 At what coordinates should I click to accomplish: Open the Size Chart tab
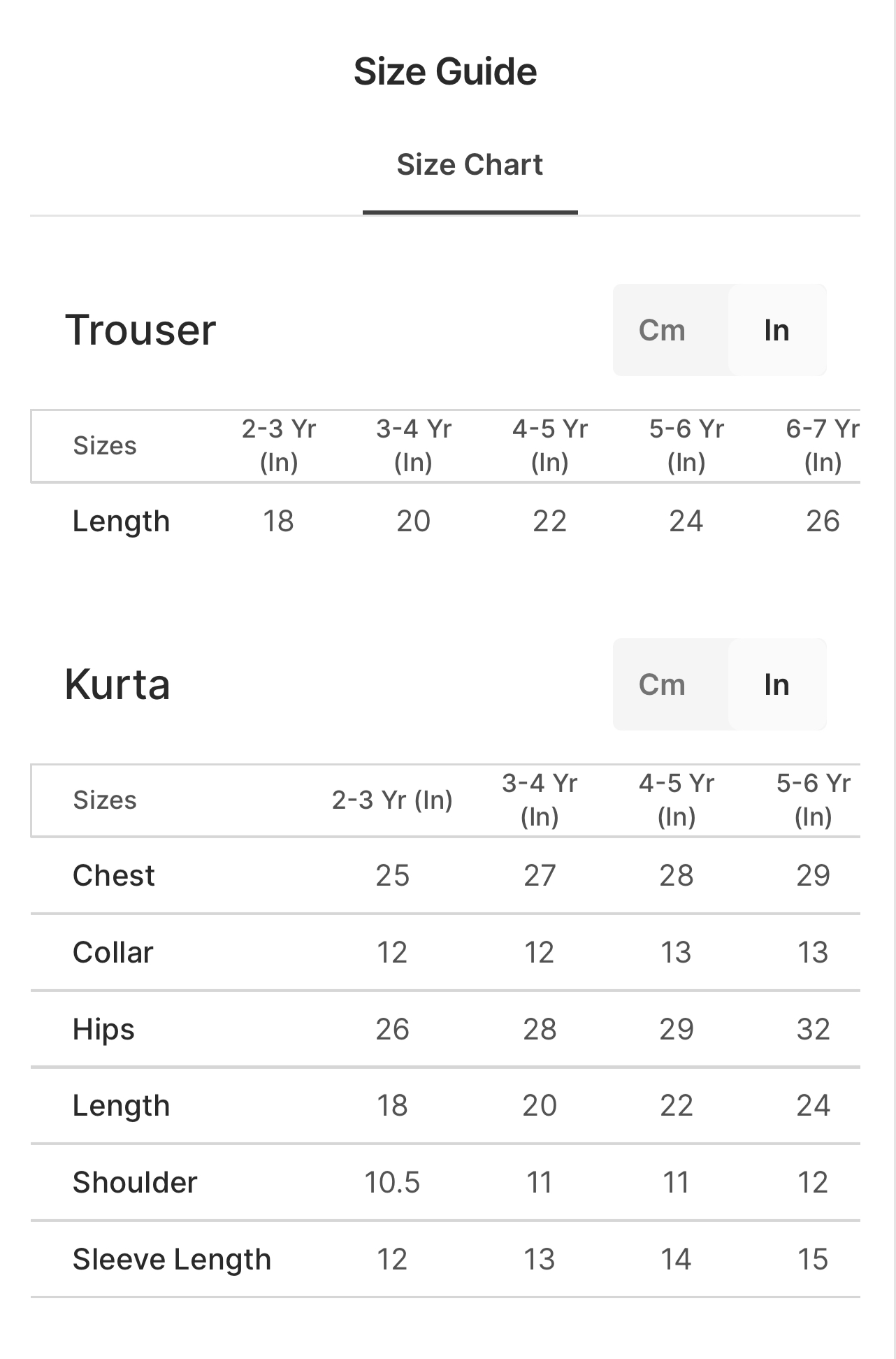pyautogui.click(x=470, y=165)
